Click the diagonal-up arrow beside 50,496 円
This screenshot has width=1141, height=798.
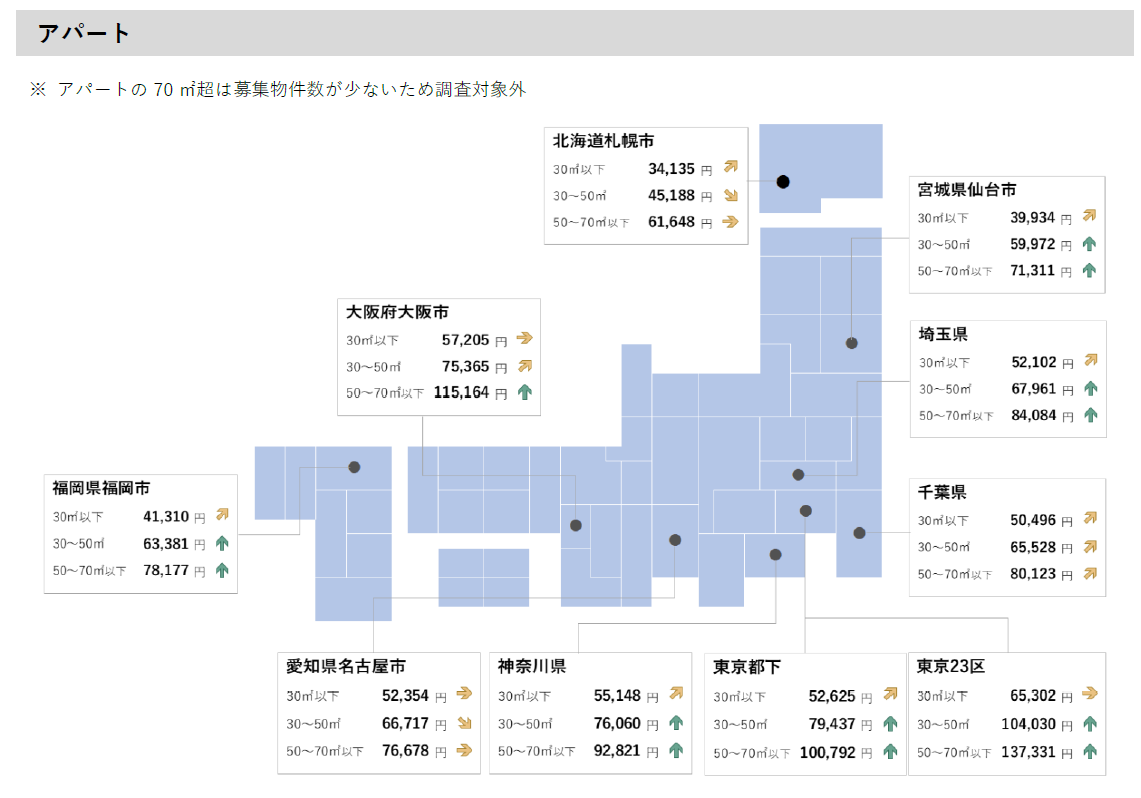(x=1089, y=518)
